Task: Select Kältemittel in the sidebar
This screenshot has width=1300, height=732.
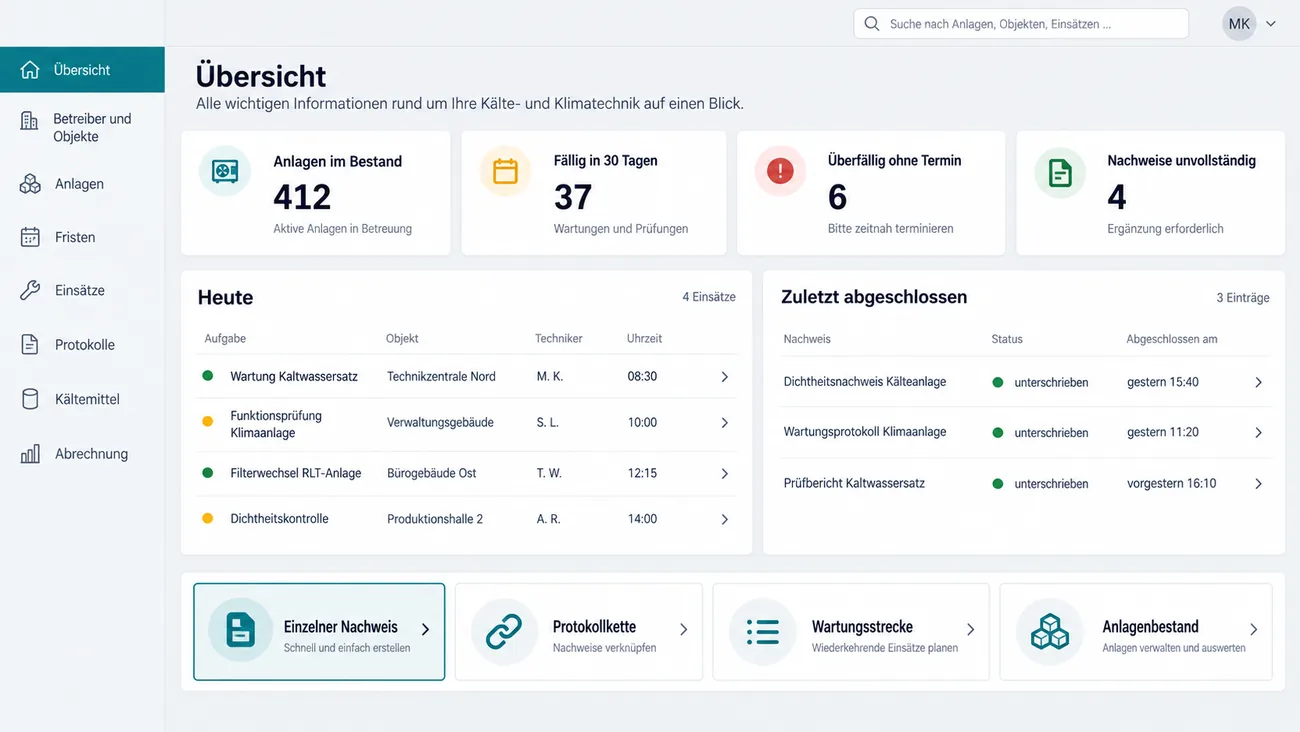Action: point(82,399)
